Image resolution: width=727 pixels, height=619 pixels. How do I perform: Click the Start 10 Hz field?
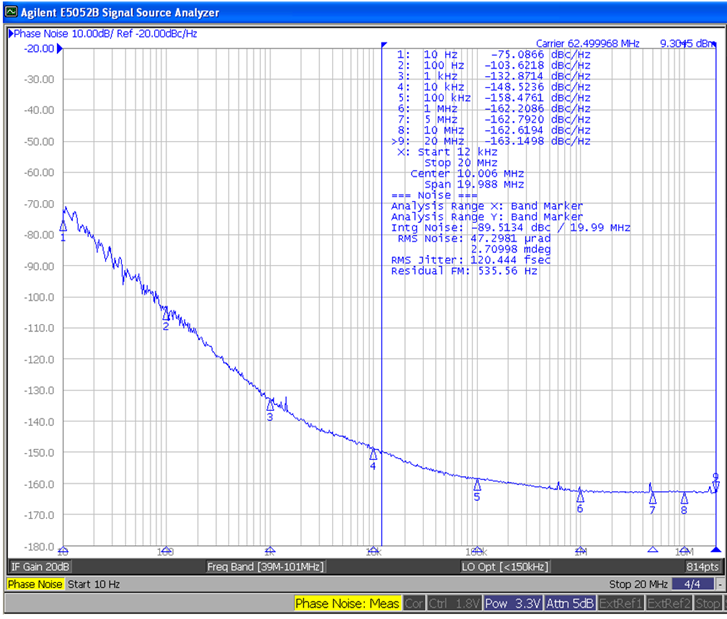coord(94,584)
